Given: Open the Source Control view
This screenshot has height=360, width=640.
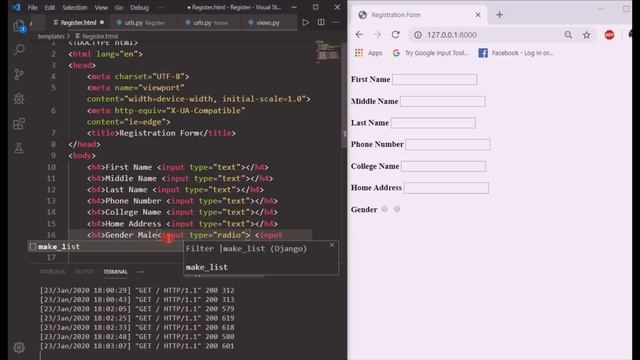Looking at the screenshot, I should coord(19,74).
